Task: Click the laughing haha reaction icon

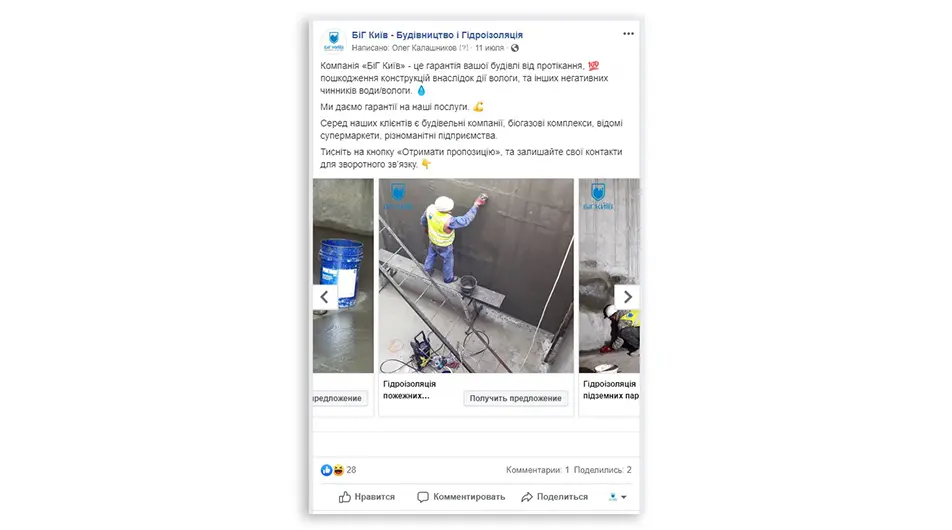Action: pos(338,470)
